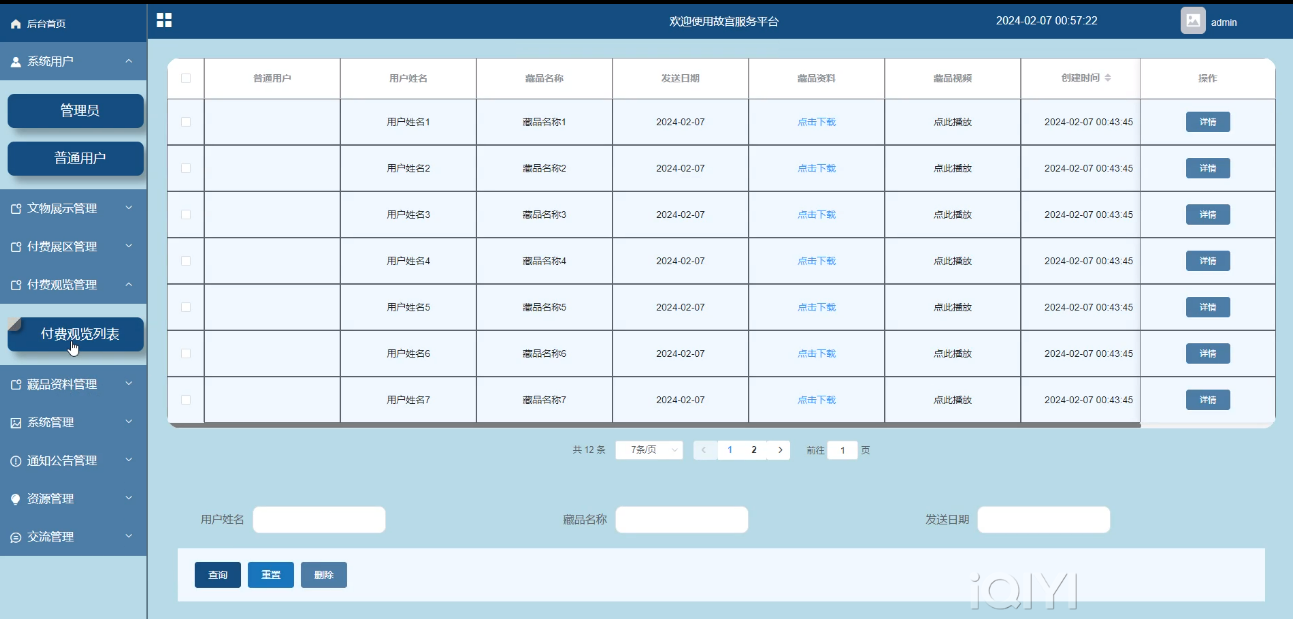Click the user icon beside 系统用户
The width and height of the screenshot is (1293, 619).
[x=15, y=62]
